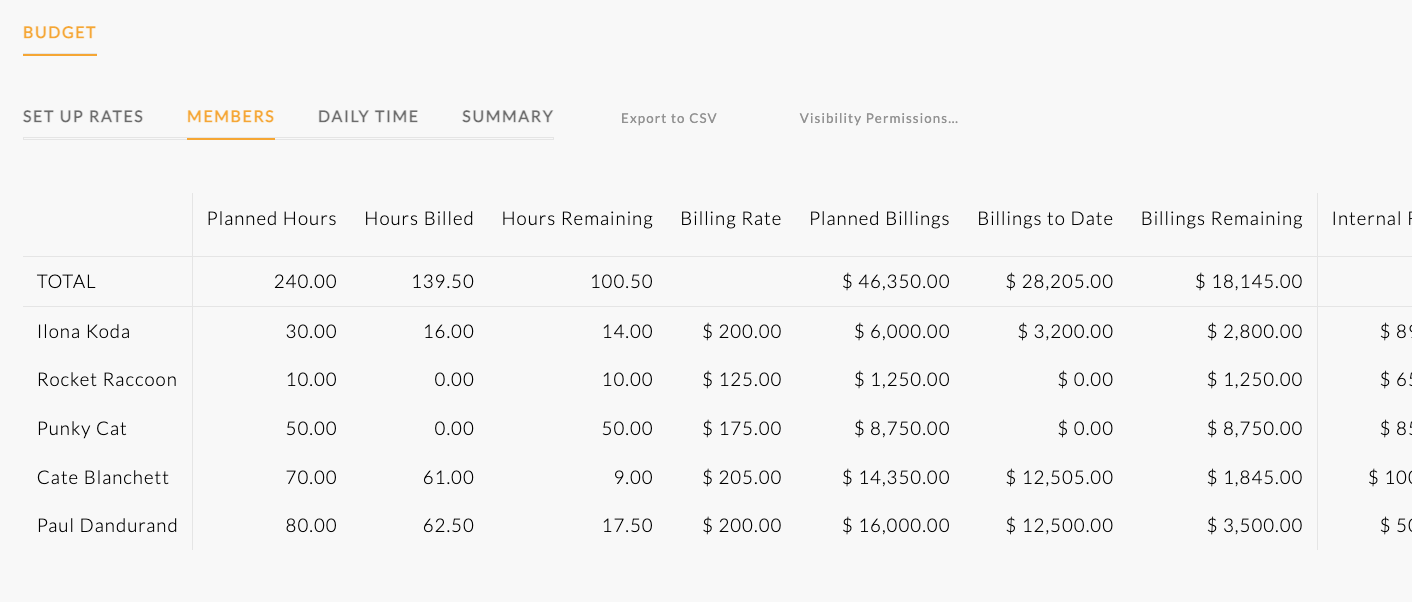Select team member Ilona Koda

(84, 331)
